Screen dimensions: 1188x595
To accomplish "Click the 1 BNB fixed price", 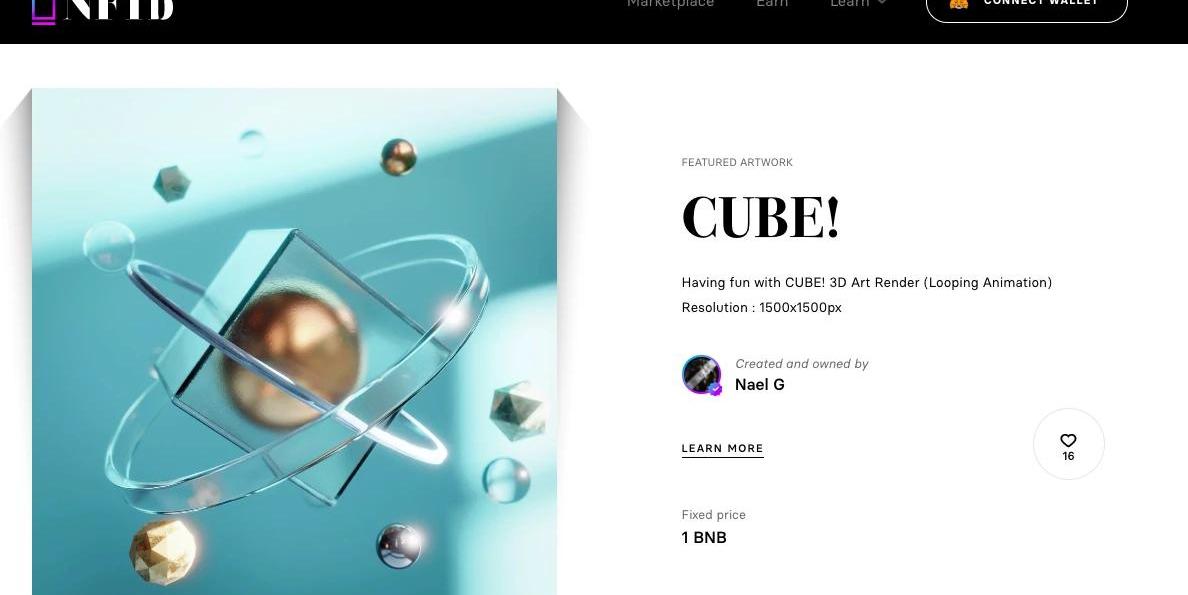I will [704, 538].
